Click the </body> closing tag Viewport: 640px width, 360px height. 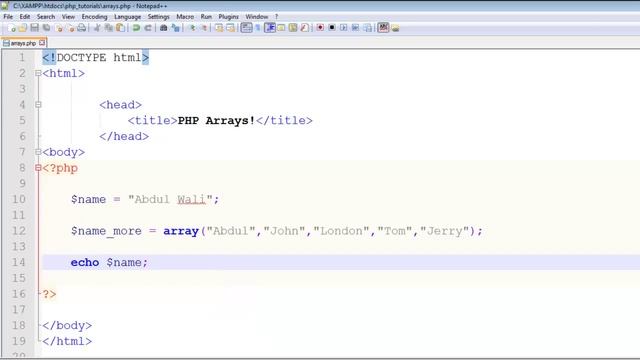click(x=67, y=326)
